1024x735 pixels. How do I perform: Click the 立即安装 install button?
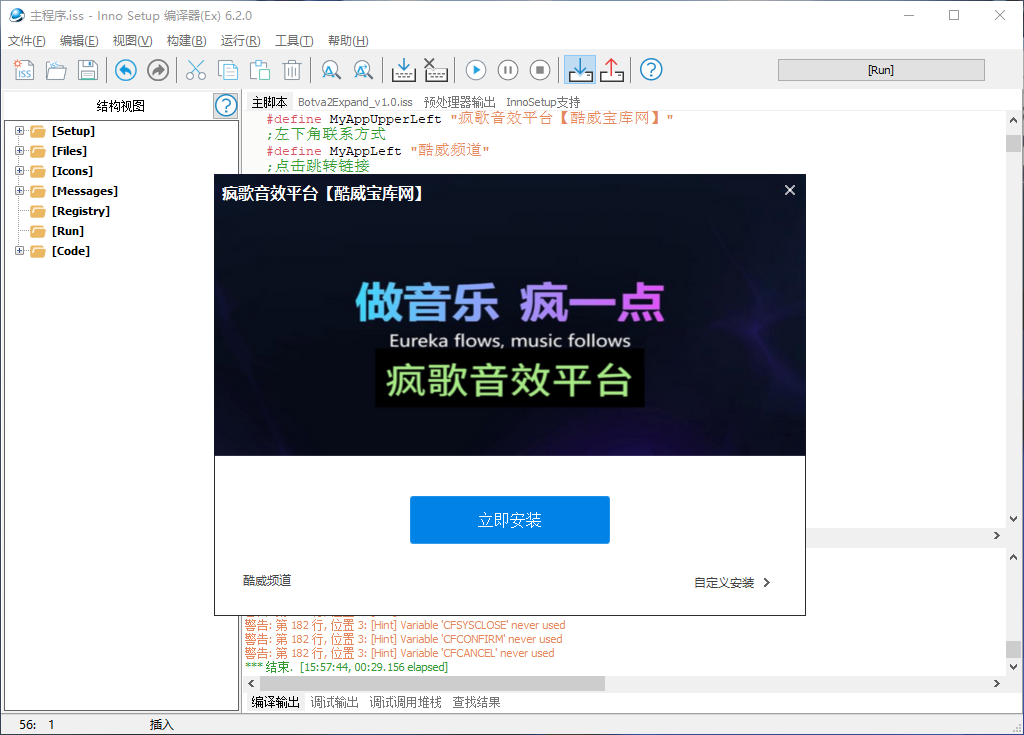click(x=510, y=520)
